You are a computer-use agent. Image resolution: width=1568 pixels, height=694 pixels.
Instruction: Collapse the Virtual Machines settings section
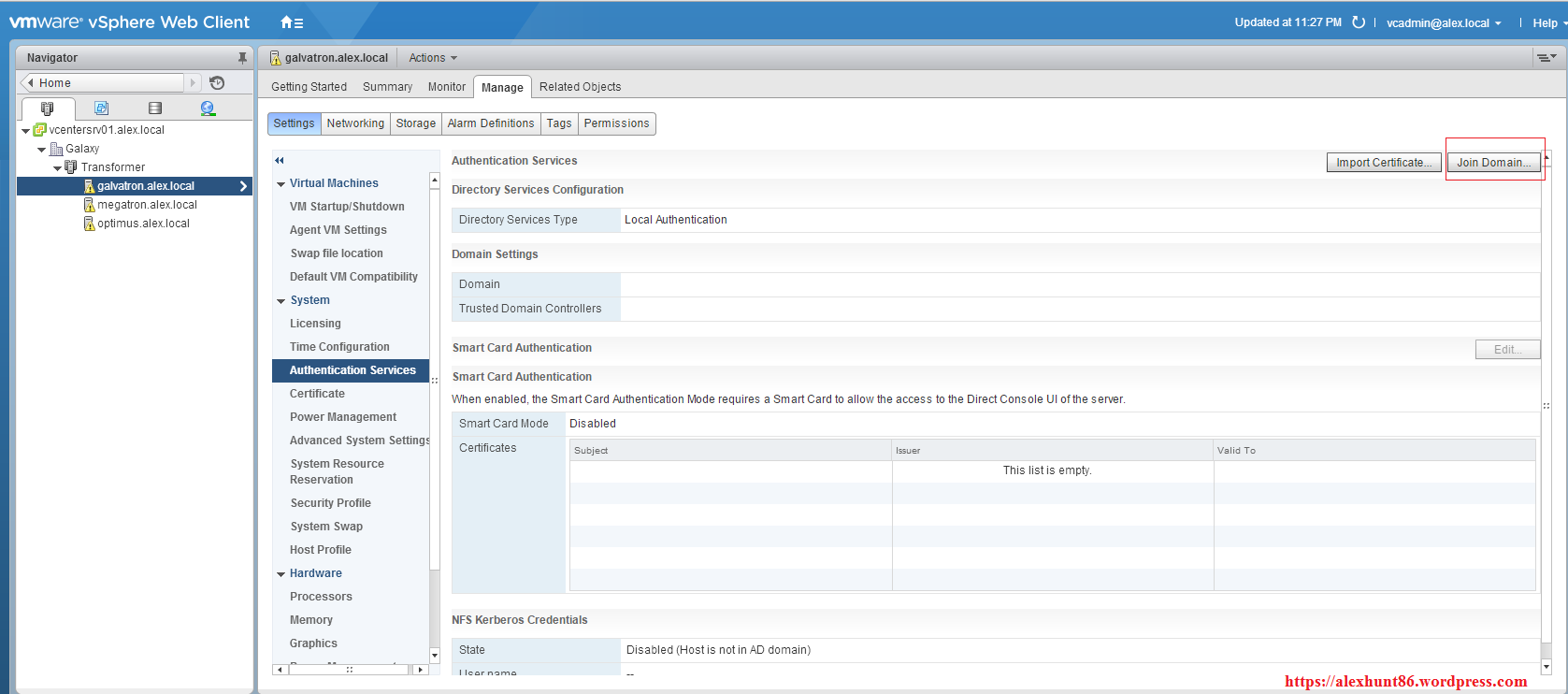[281, 184]
